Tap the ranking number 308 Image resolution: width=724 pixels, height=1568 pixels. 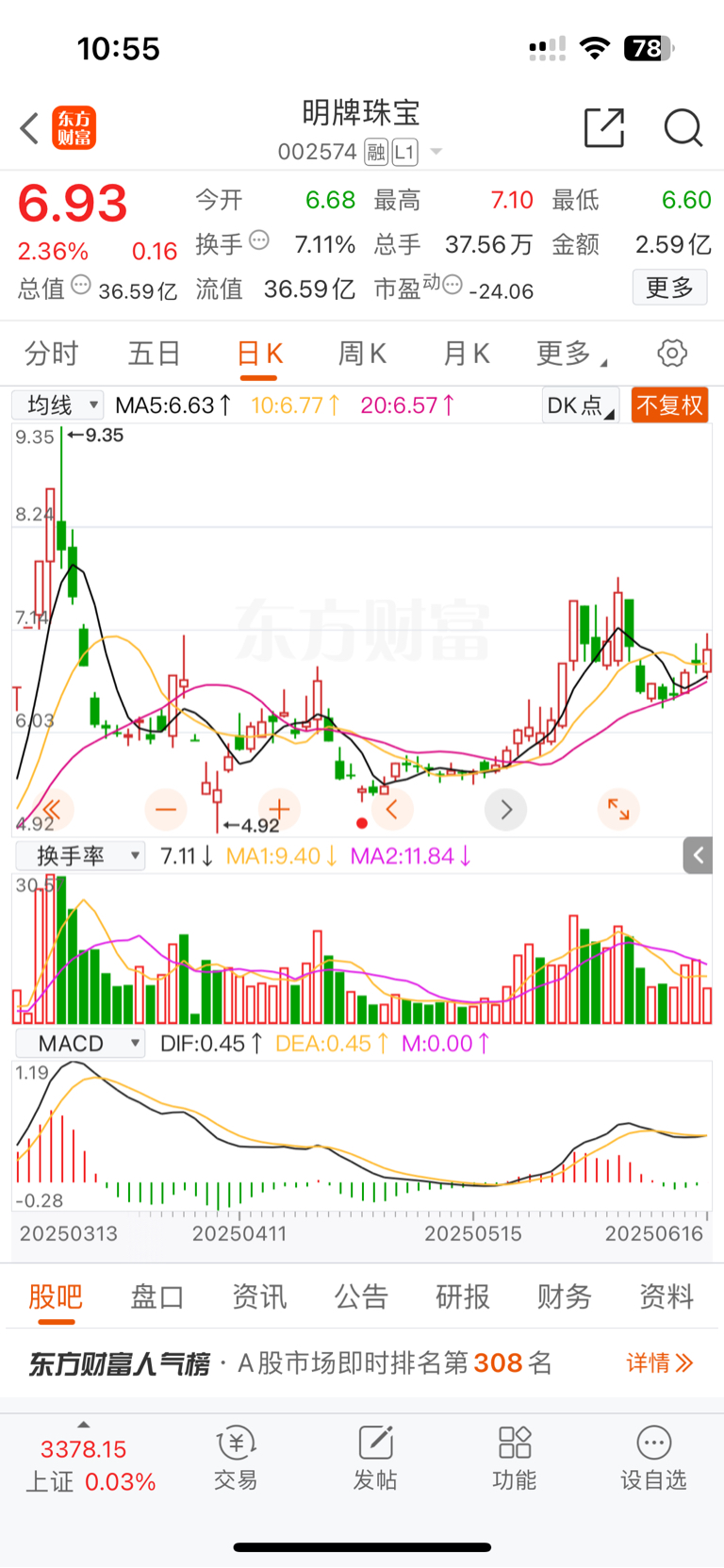pyautogui.click(x=498, y=1362)
